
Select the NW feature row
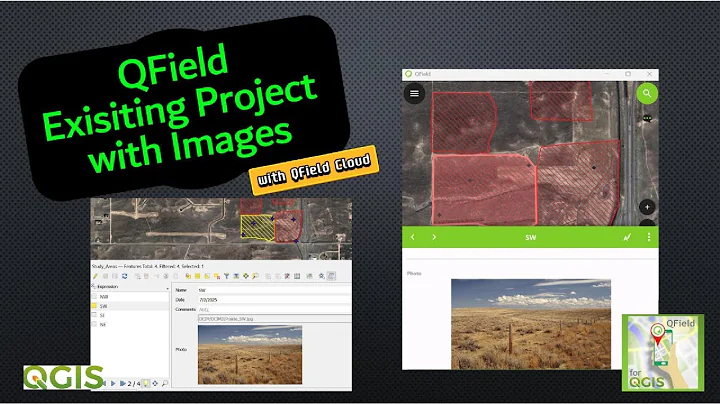(x=130, y=297)
